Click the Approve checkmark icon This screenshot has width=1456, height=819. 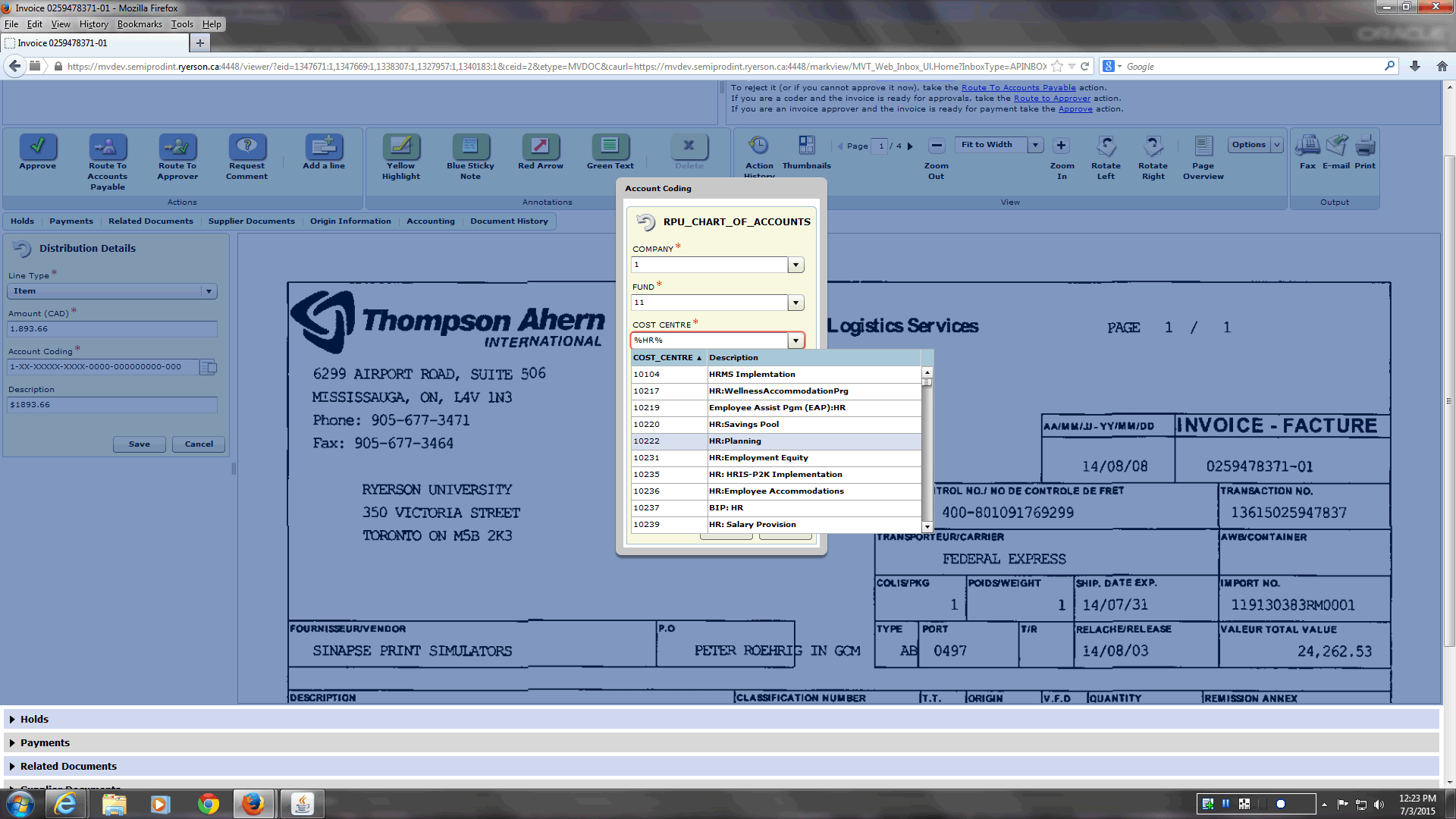point(37,146)
